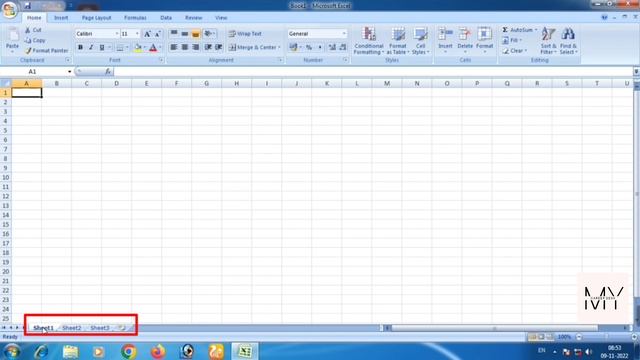Toggle Bold formatting
Screen dimensions: 640x360
tap(80, 48)
